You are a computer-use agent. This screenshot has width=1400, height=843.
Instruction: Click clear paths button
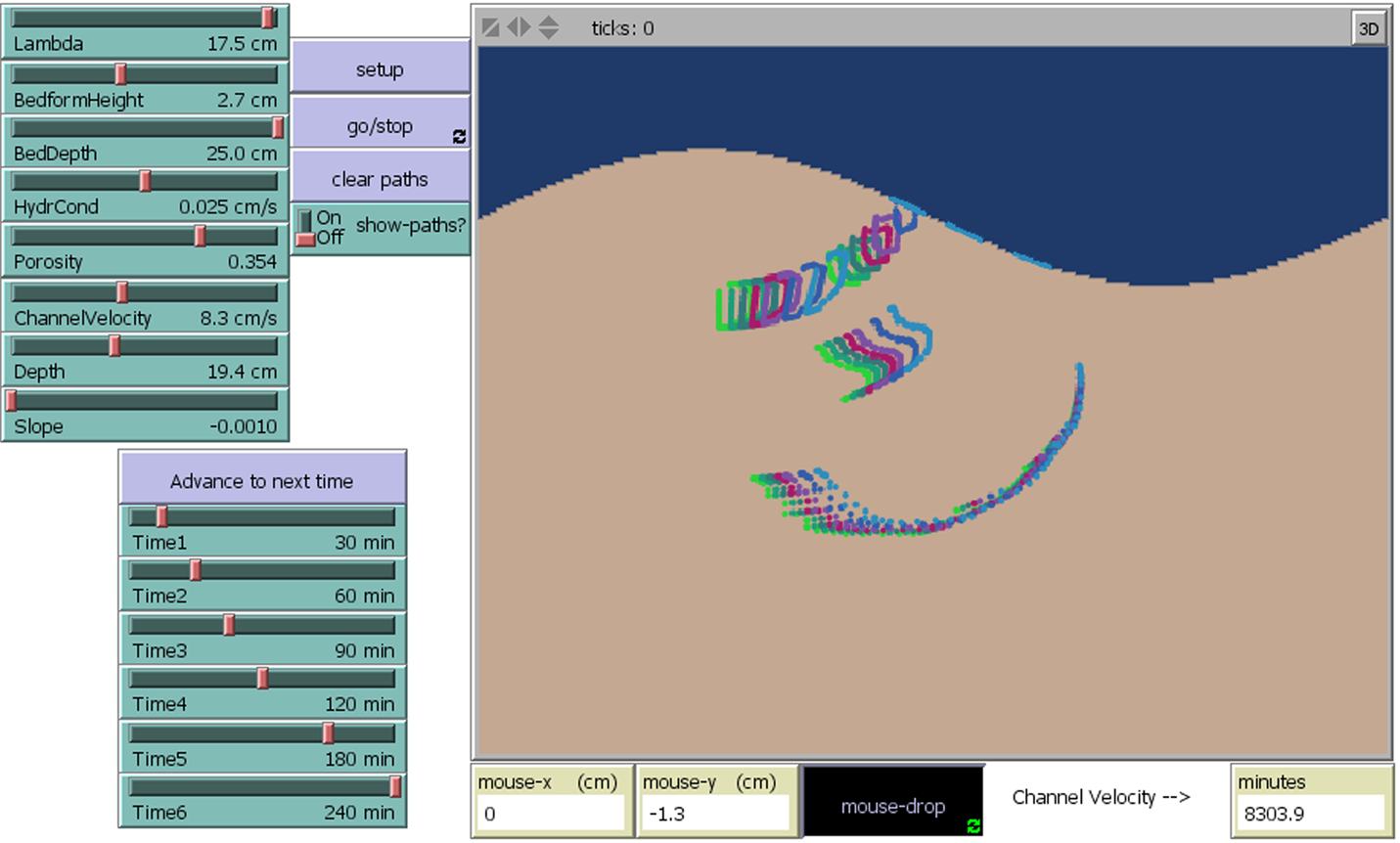point(380,179)
